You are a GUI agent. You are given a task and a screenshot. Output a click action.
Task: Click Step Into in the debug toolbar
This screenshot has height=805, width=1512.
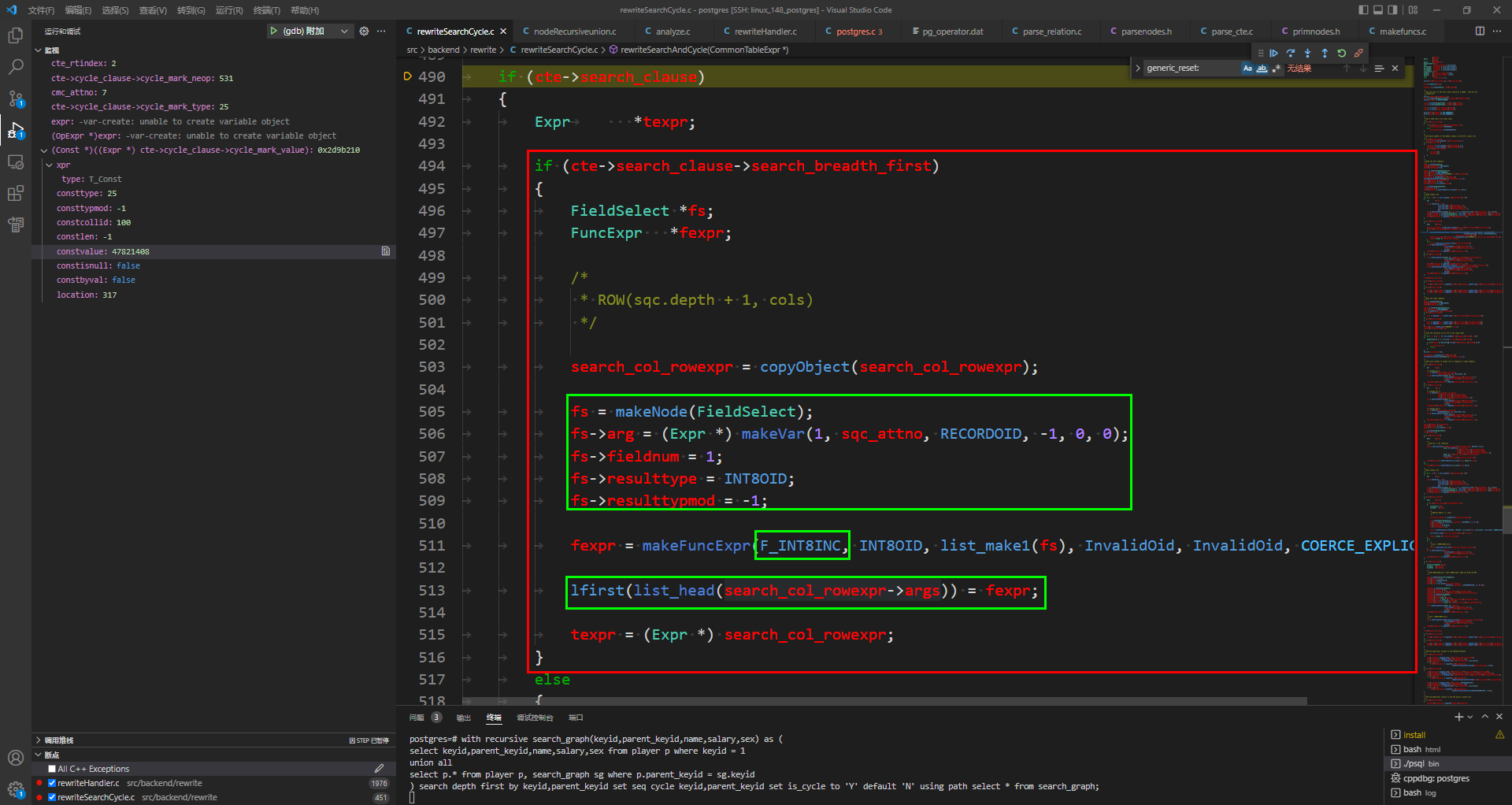click(x=1308, y=54)
